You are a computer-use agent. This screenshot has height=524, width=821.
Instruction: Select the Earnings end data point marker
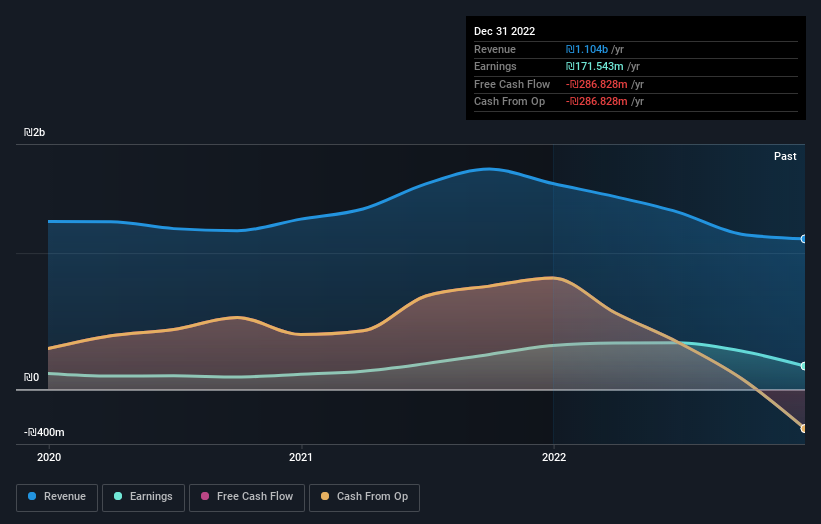coord(804,366)
